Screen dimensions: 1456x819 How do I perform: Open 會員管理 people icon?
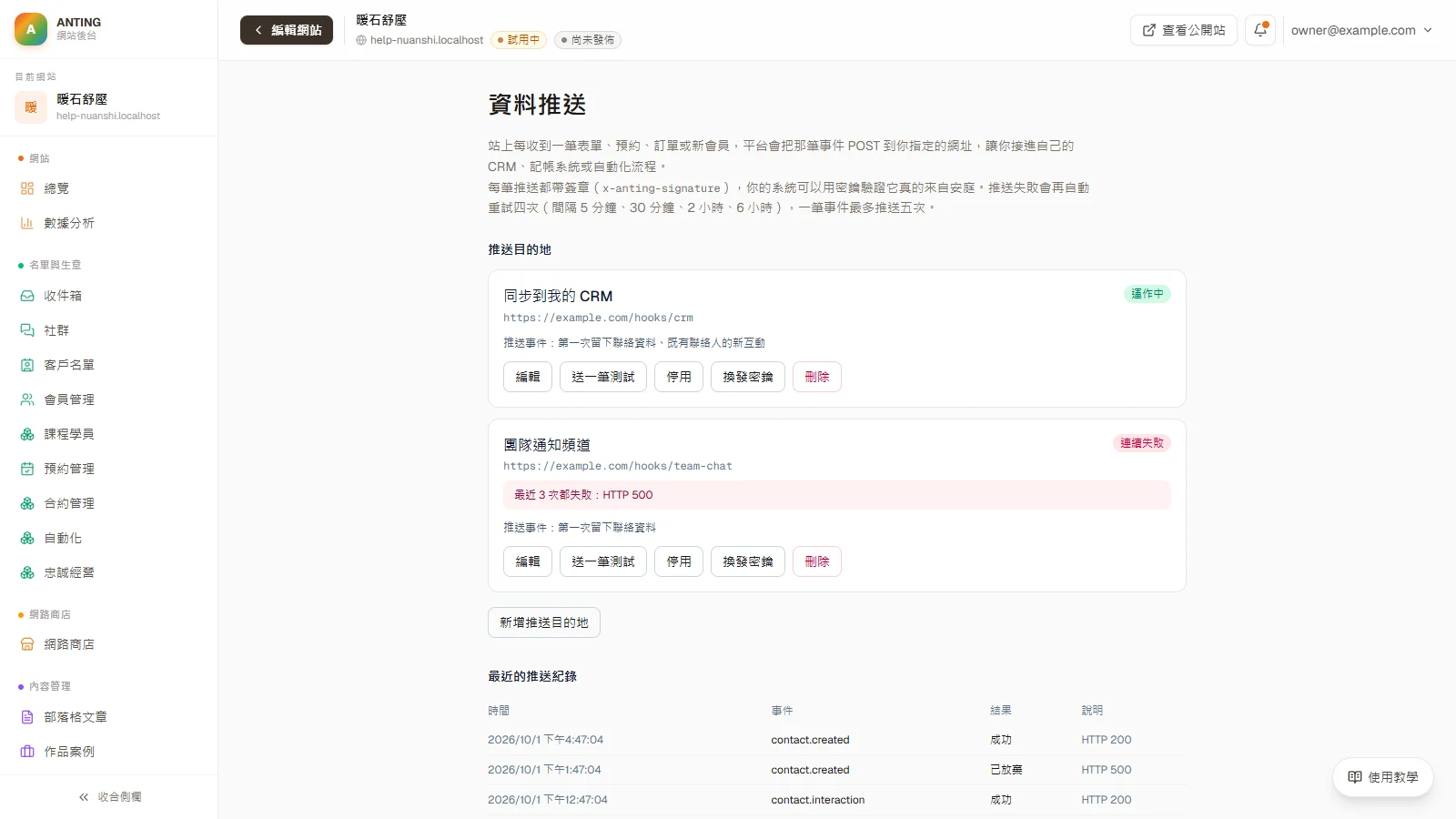[27, 399]
